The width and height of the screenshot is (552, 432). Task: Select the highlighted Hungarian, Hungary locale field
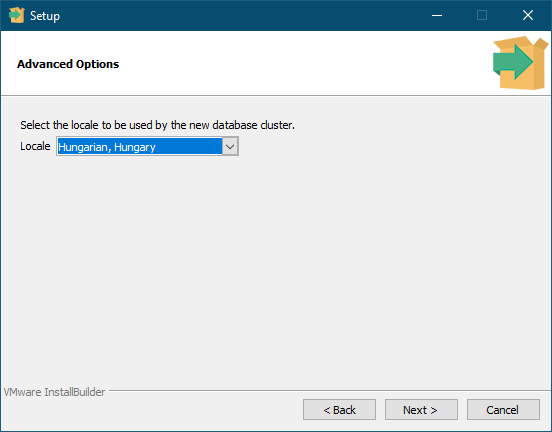pyautogui.click(x=139, y=146)
